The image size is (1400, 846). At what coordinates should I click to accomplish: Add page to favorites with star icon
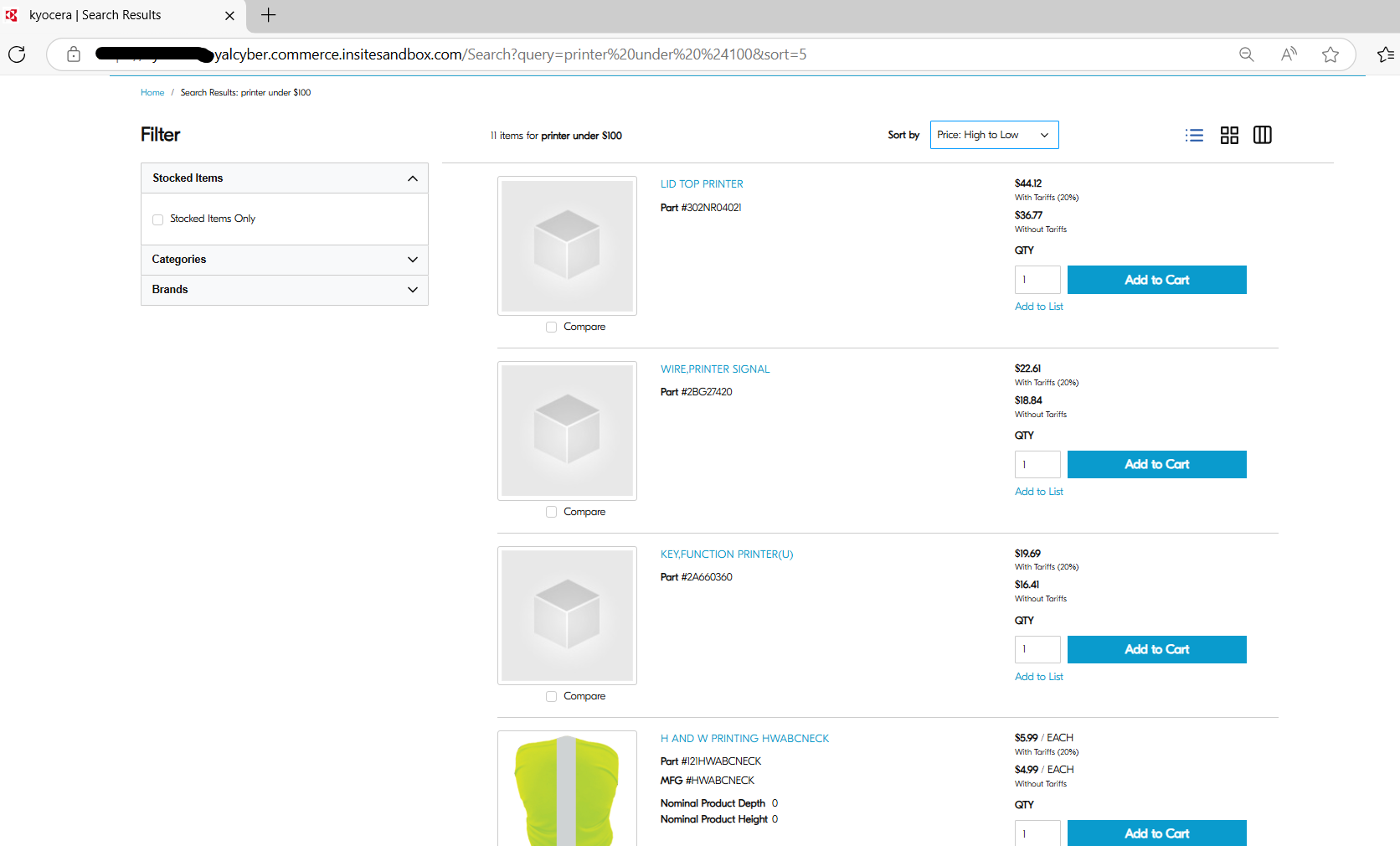point(1330,54)
